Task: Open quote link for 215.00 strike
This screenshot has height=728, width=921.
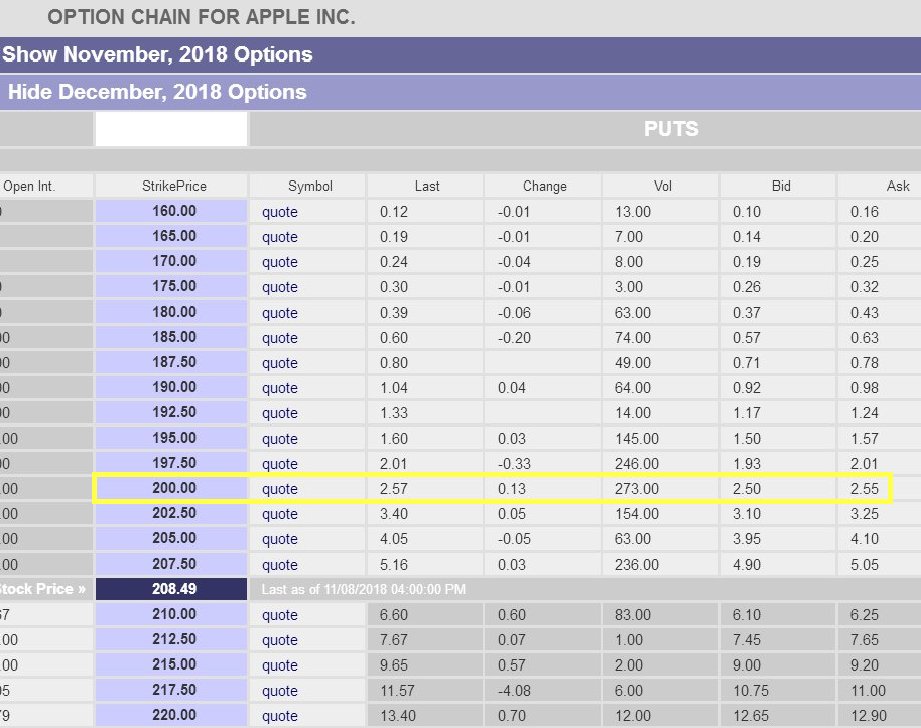Action: point(280,666)
